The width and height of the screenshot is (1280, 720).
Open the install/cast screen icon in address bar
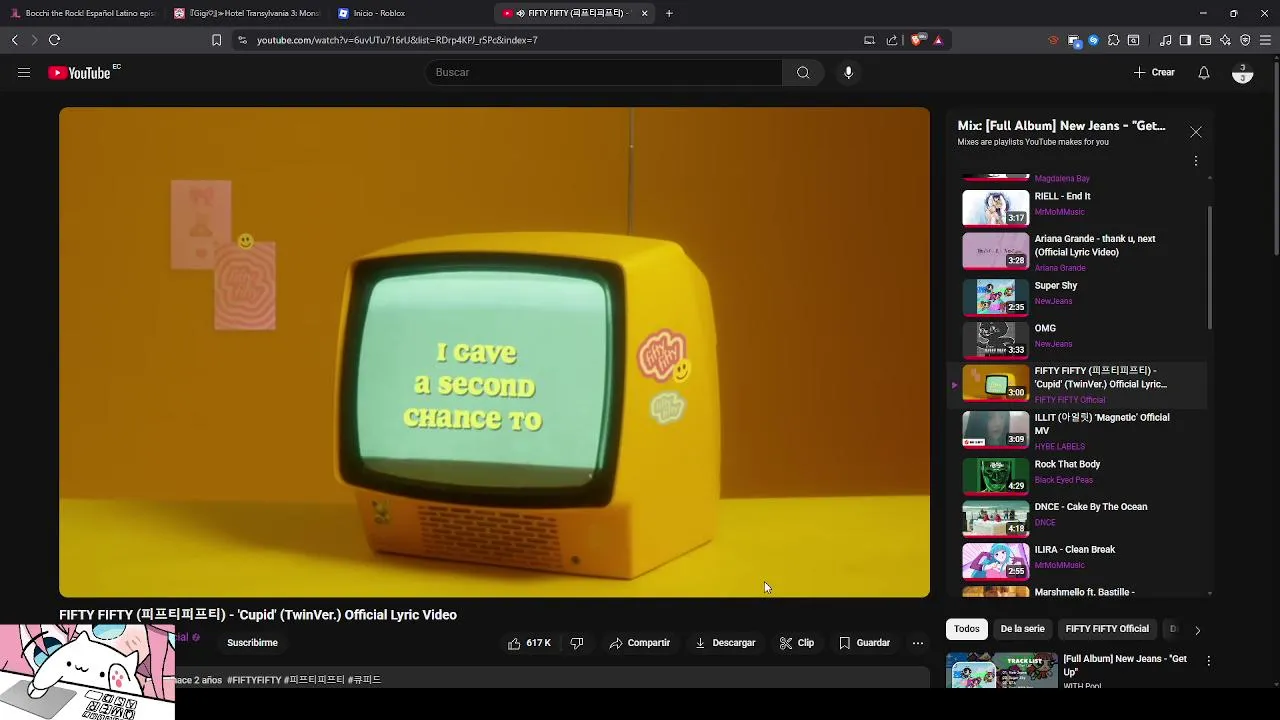click(x=869, y=40)
